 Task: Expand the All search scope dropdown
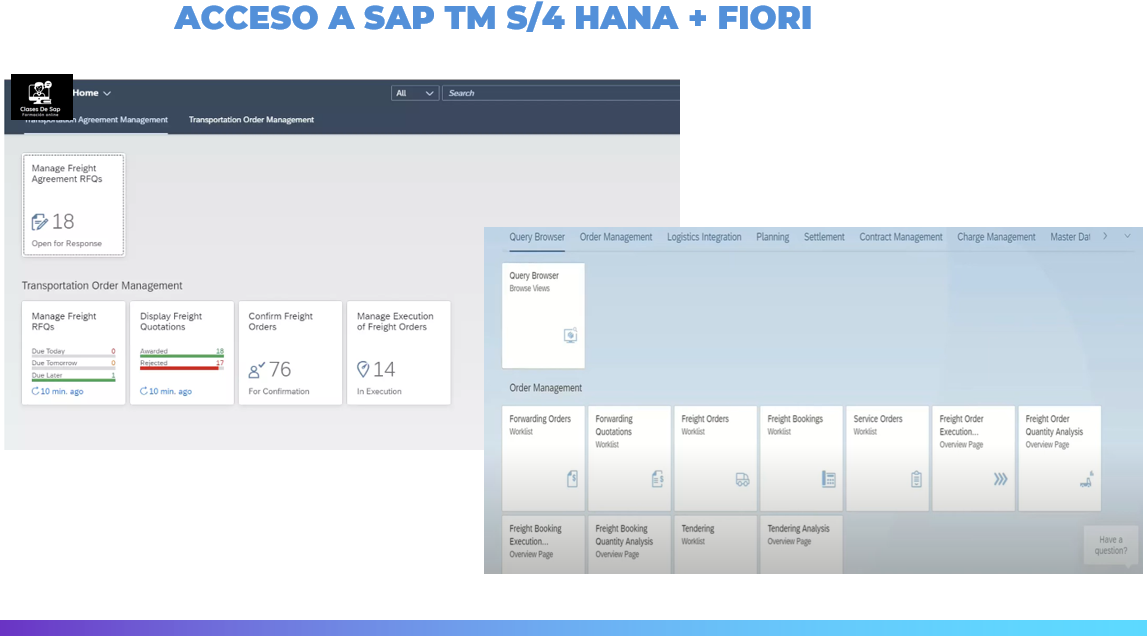(415, 93)
